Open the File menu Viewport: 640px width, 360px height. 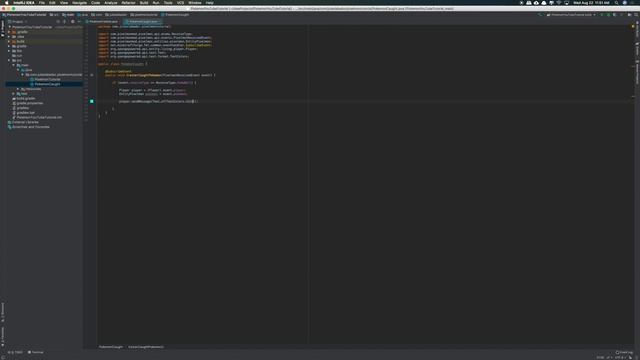coord(42,2)
